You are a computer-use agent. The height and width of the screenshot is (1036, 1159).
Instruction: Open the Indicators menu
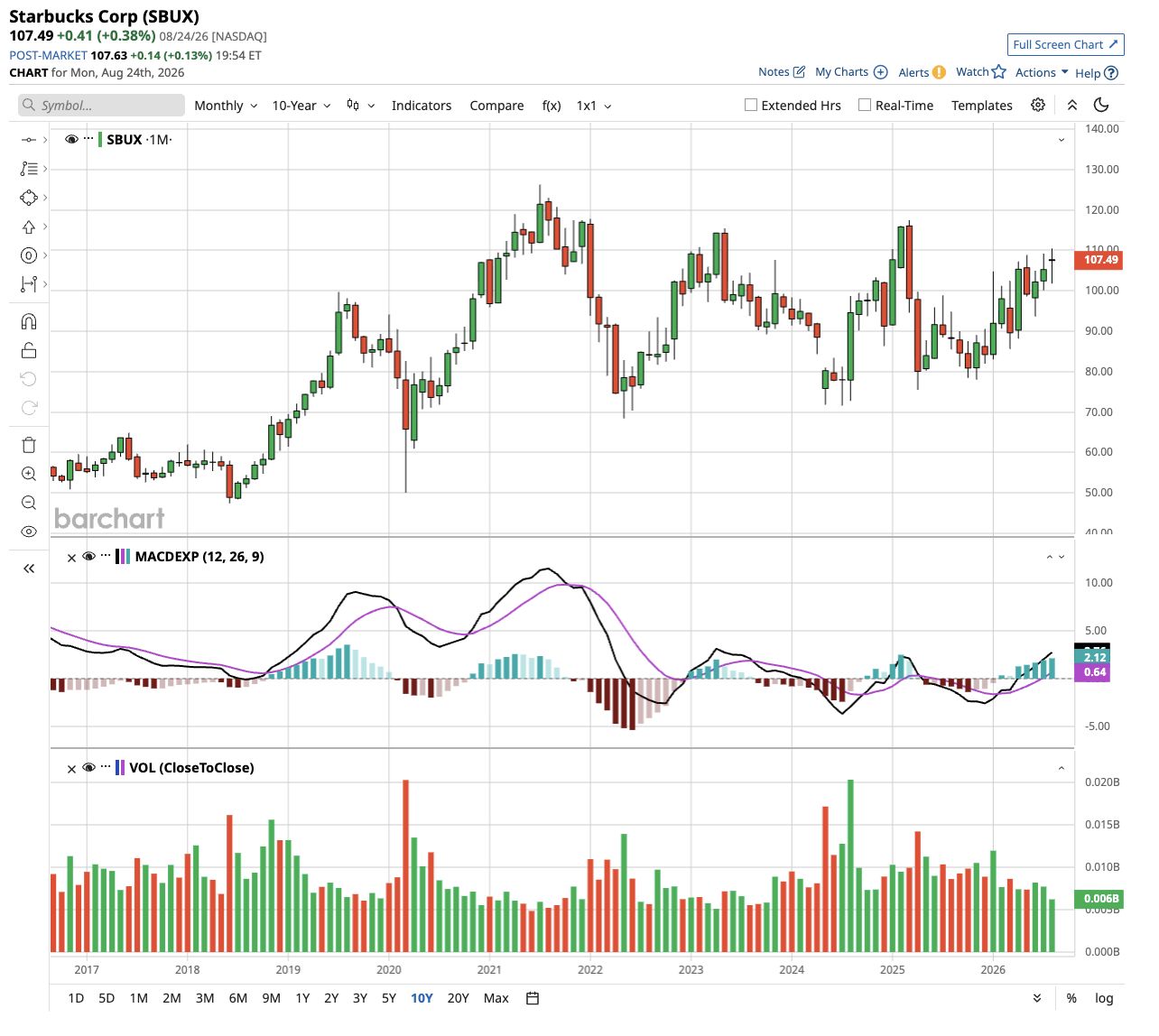pyautogui.click(x=422, y=106)
